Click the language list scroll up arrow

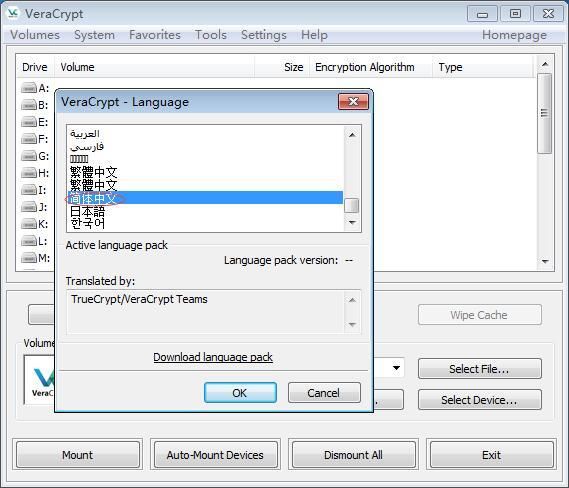[352, 135]
